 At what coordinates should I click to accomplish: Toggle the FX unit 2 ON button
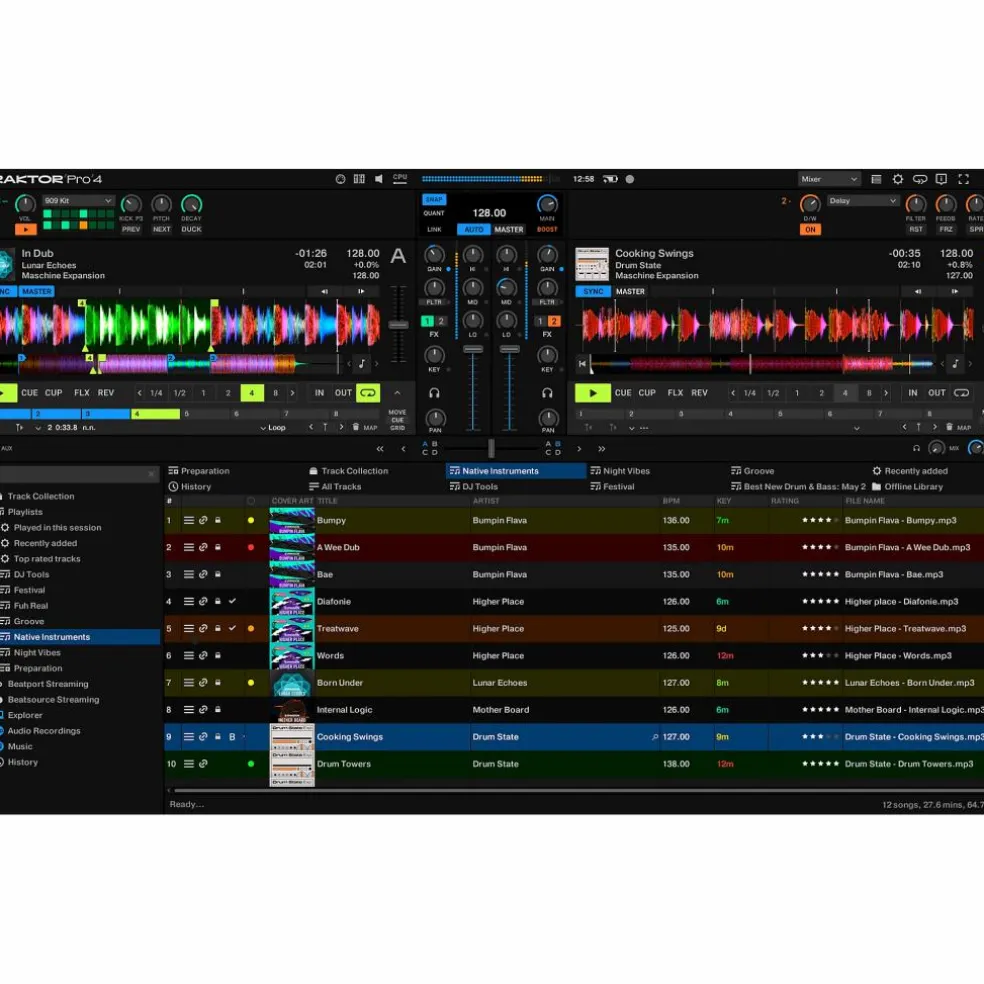click(810, 230)
